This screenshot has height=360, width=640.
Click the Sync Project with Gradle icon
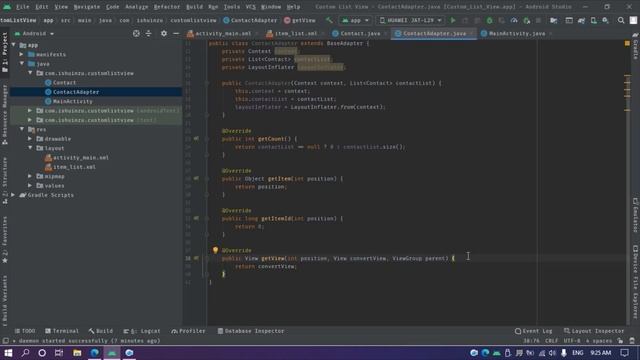coord(581,20)
